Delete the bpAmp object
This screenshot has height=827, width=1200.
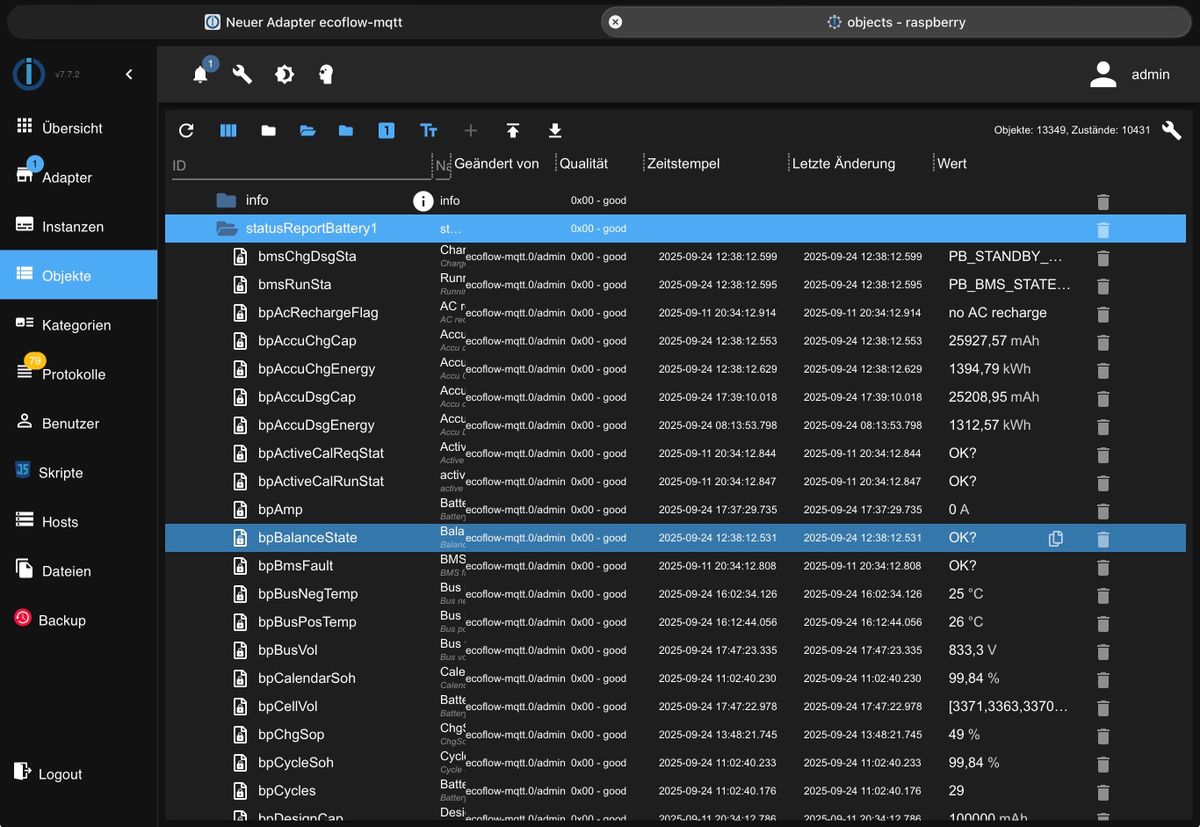pos(1103,510)
